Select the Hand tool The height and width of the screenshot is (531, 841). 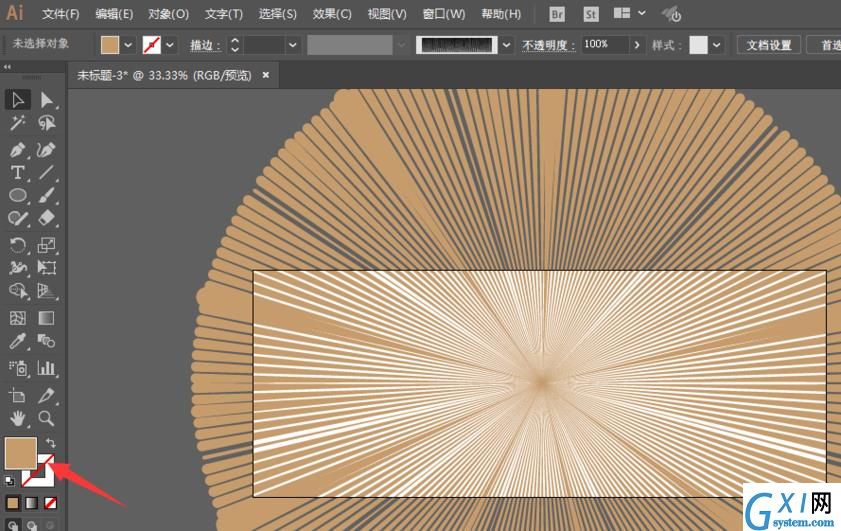coord(18,418)
